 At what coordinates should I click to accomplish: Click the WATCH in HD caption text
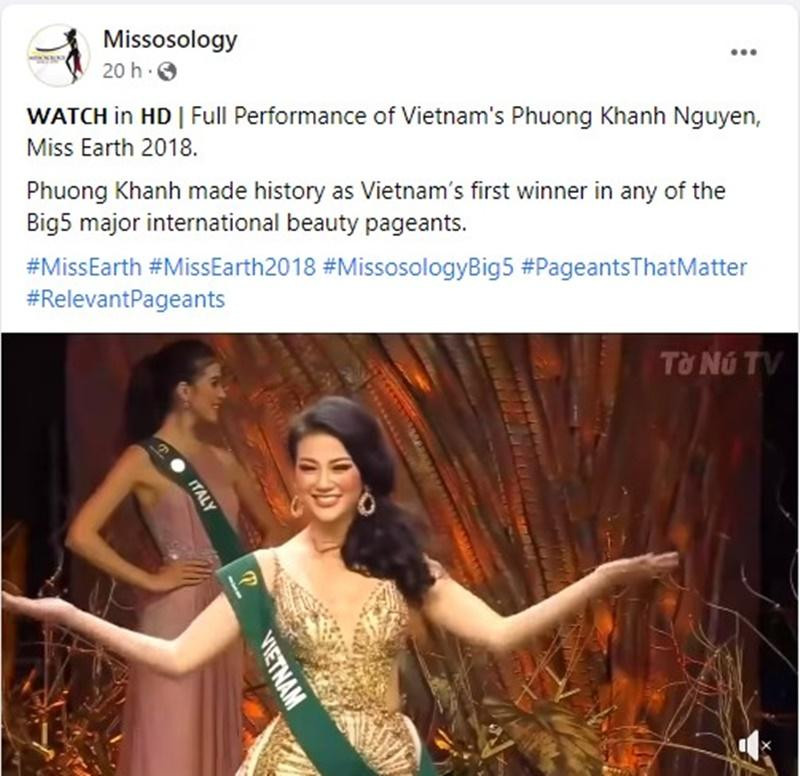point(99,116)
